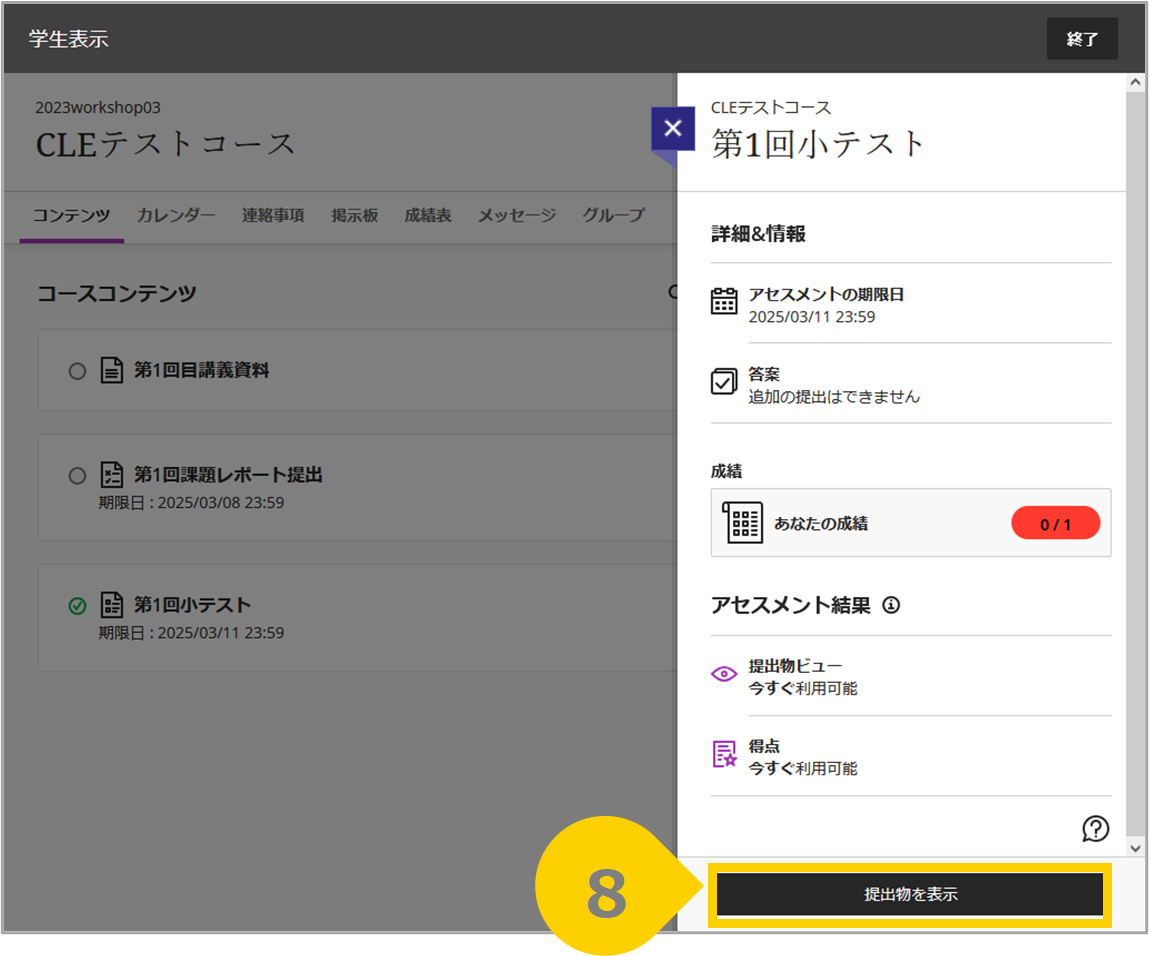
Task: Toggle completion circle for 第1回課題レポート提出
Action: tap(77, 475)
